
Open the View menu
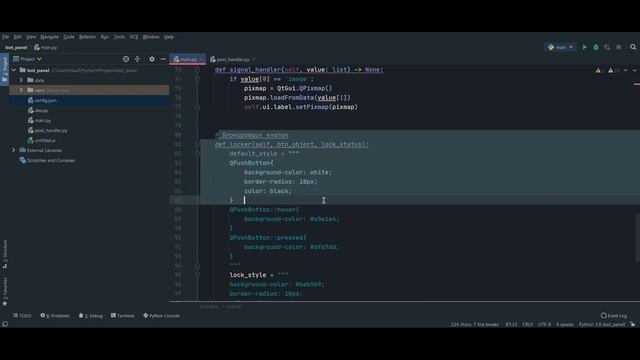tap(31, 37)
